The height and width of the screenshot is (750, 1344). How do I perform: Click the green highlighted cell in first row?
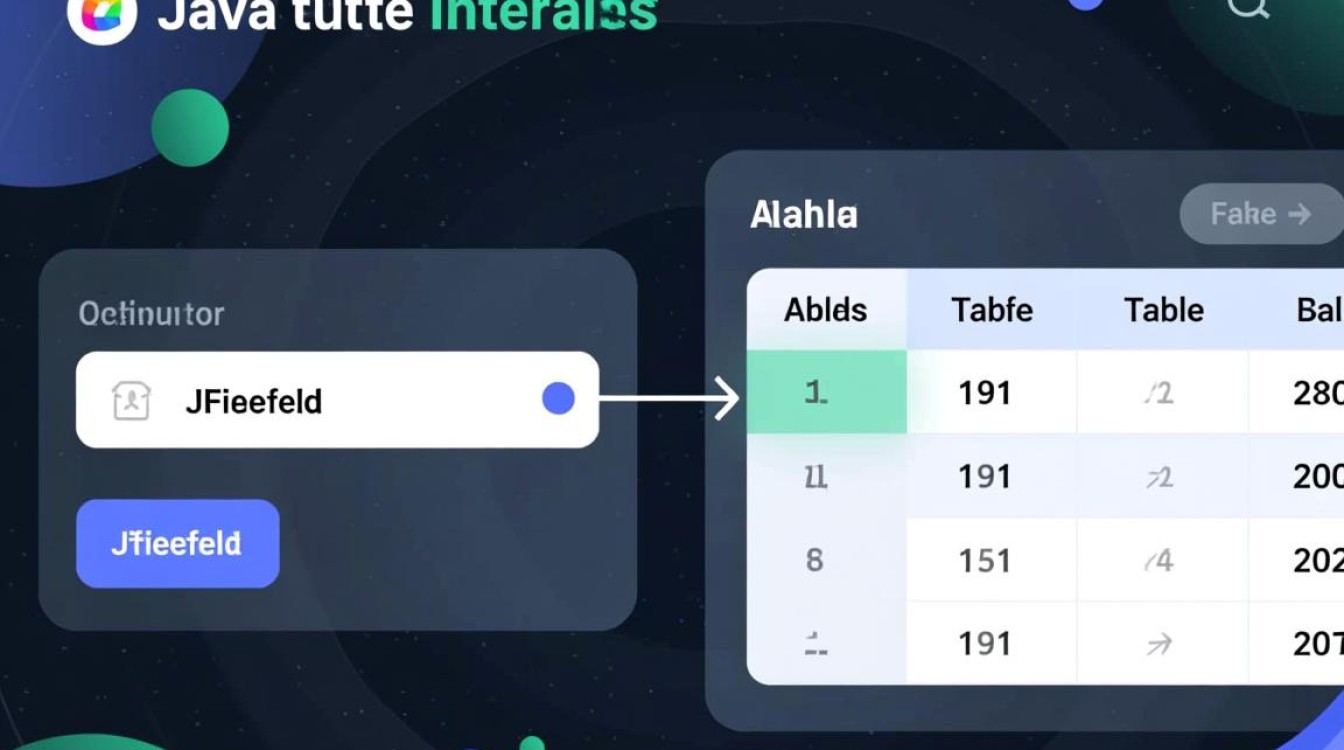pos(826,392)
